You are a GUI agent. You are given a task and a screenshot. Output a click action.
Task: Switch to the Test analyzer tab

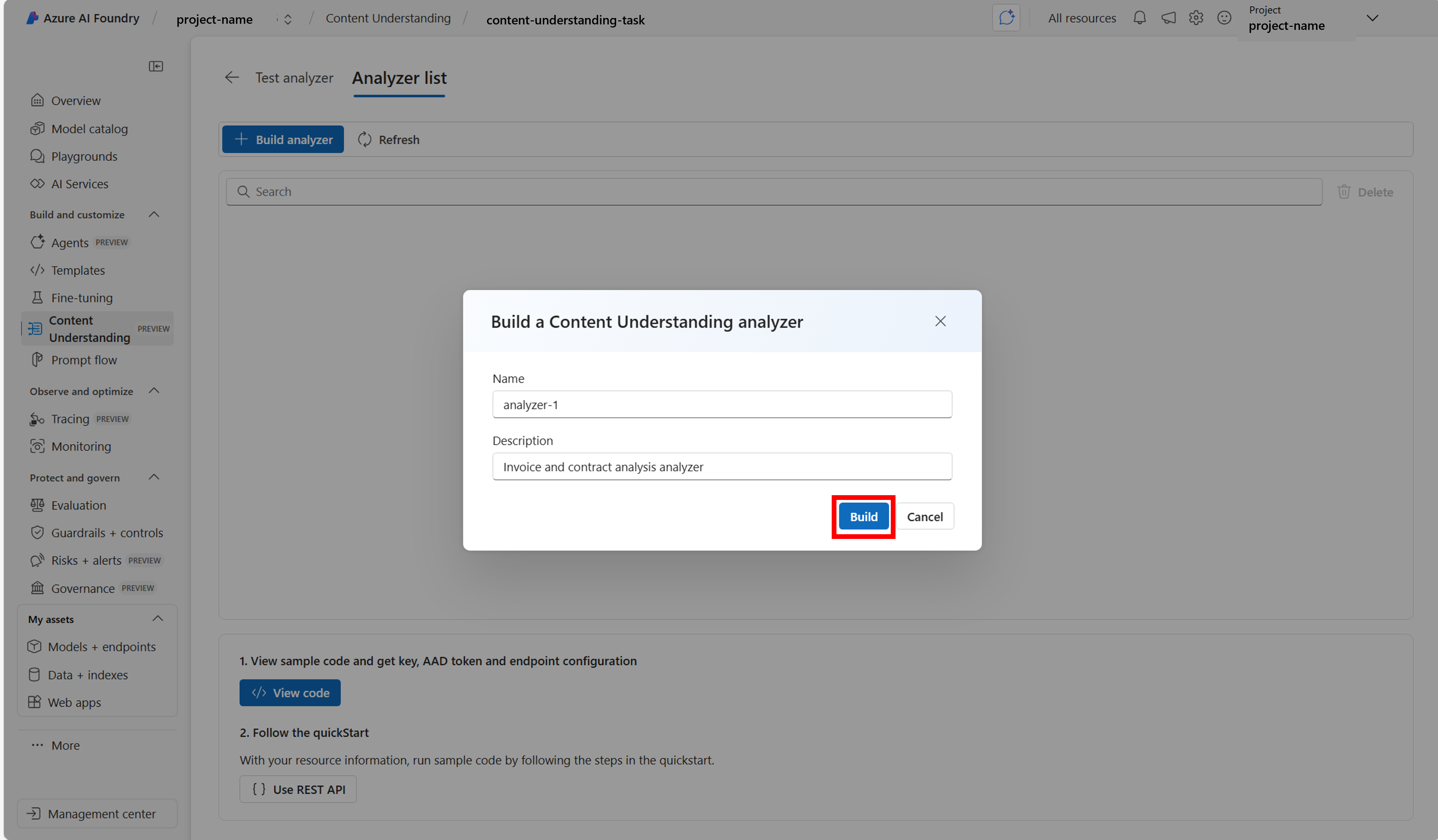click(x=294, y=78)
